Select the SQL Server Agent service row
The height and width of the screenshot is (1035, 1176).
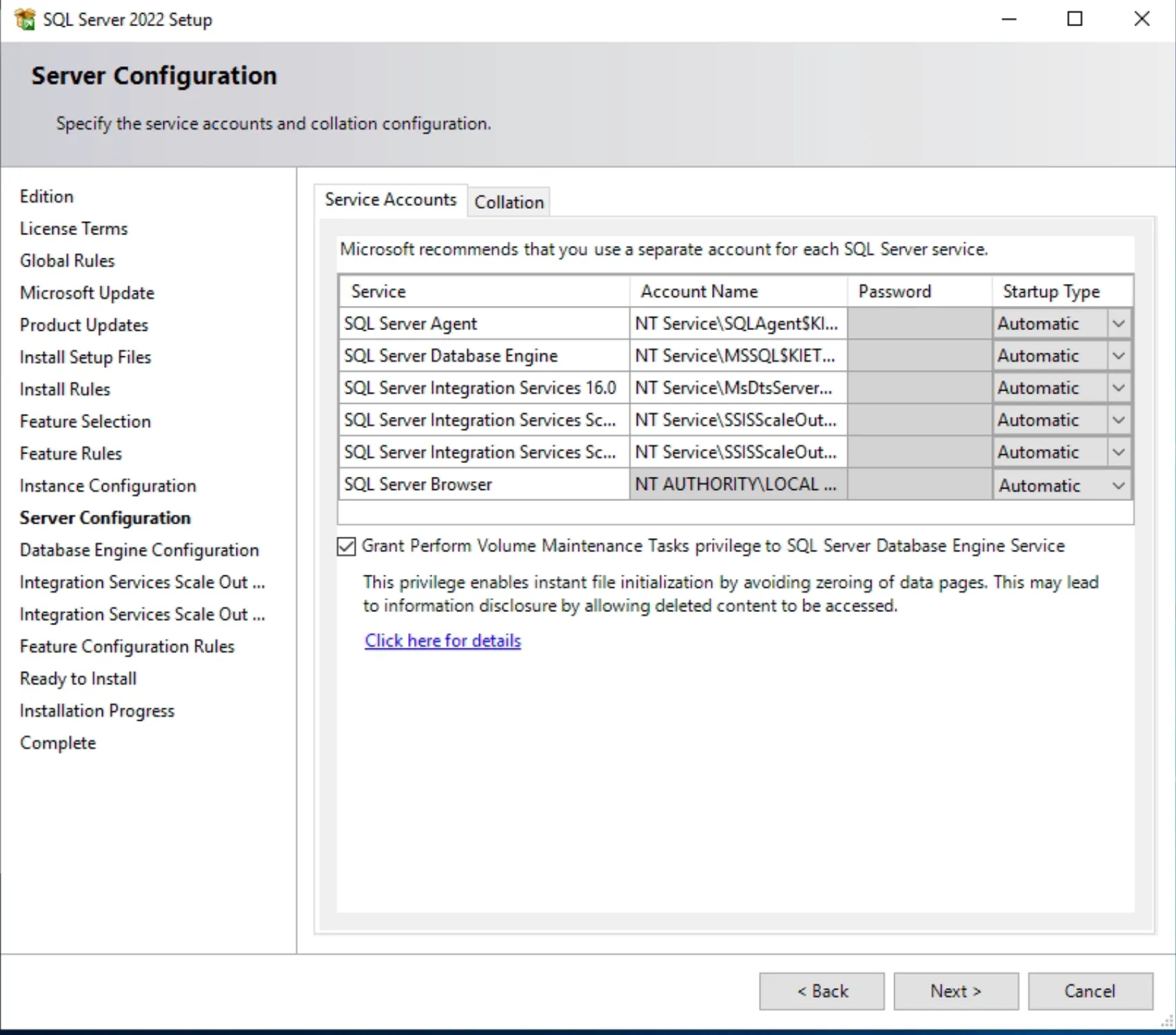[484, 323]
